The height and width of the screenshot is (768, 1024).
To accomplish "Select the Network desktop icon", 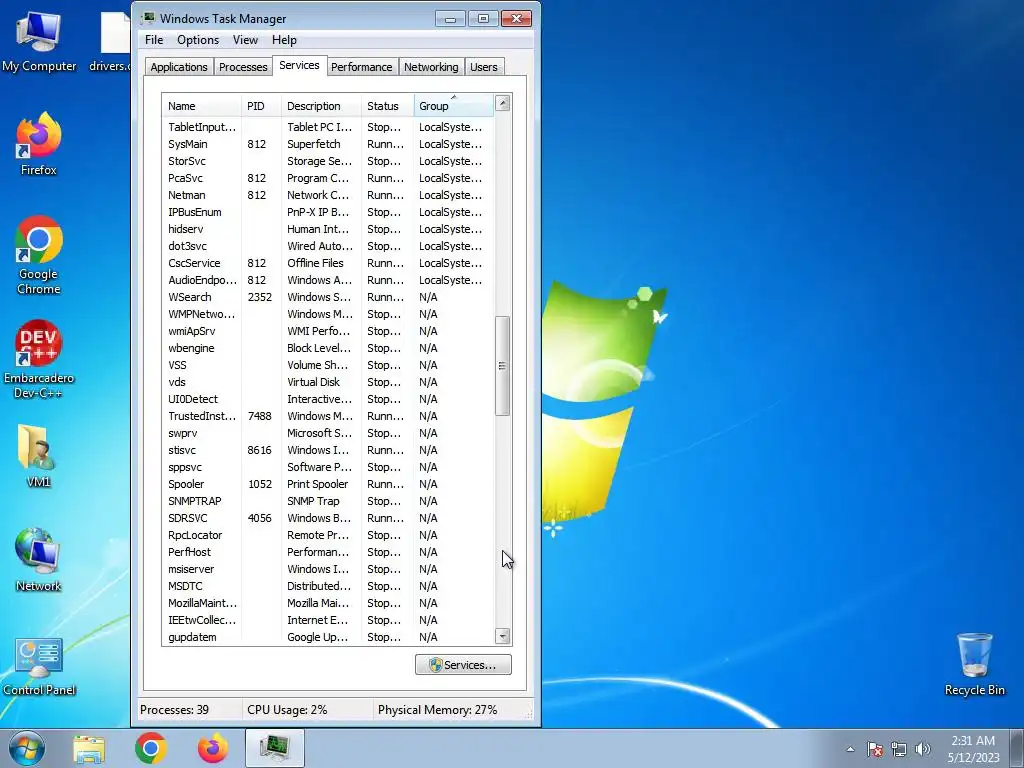I will click(x=39, y=560).
